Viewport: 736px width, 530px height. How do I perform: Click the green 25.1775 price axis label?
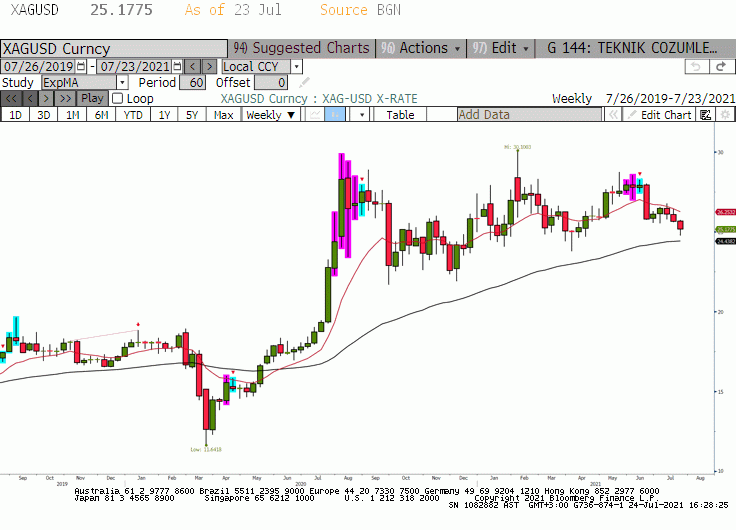pyautogui.click(x=726, y=230)
